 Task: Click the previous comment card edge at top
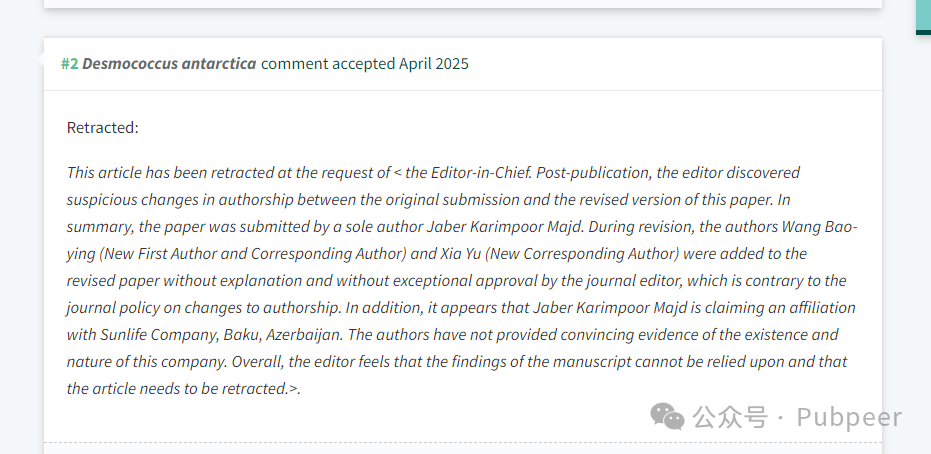click(x=463, y=4)
